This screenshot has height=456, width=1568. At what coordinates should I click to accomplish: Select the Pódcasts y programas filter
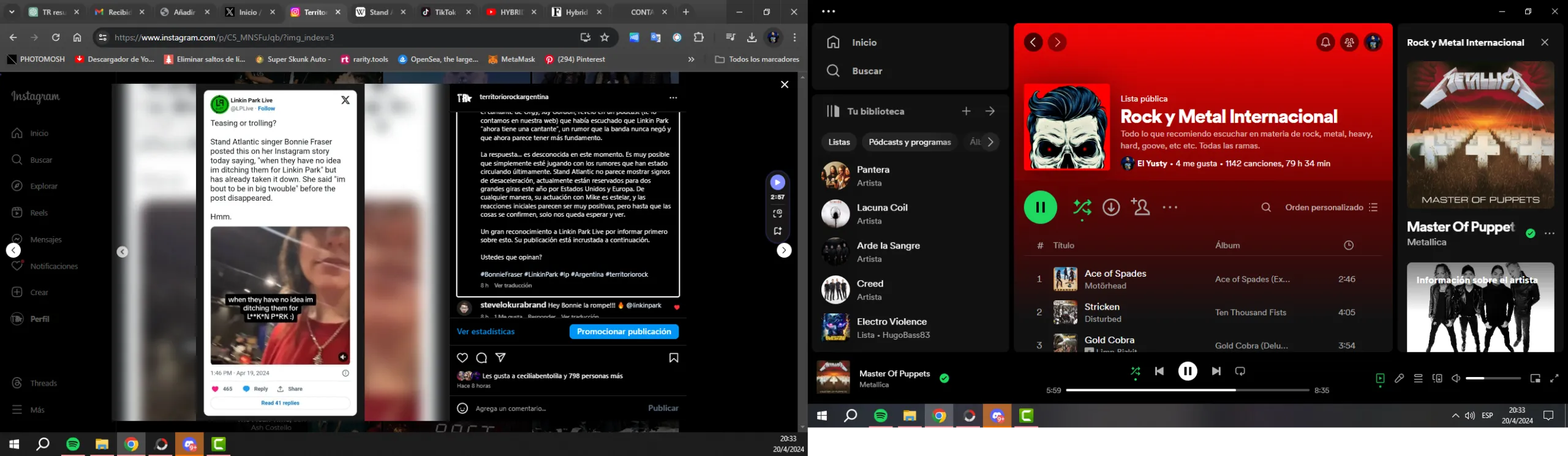pyautogui.click(x=910, y=143)
